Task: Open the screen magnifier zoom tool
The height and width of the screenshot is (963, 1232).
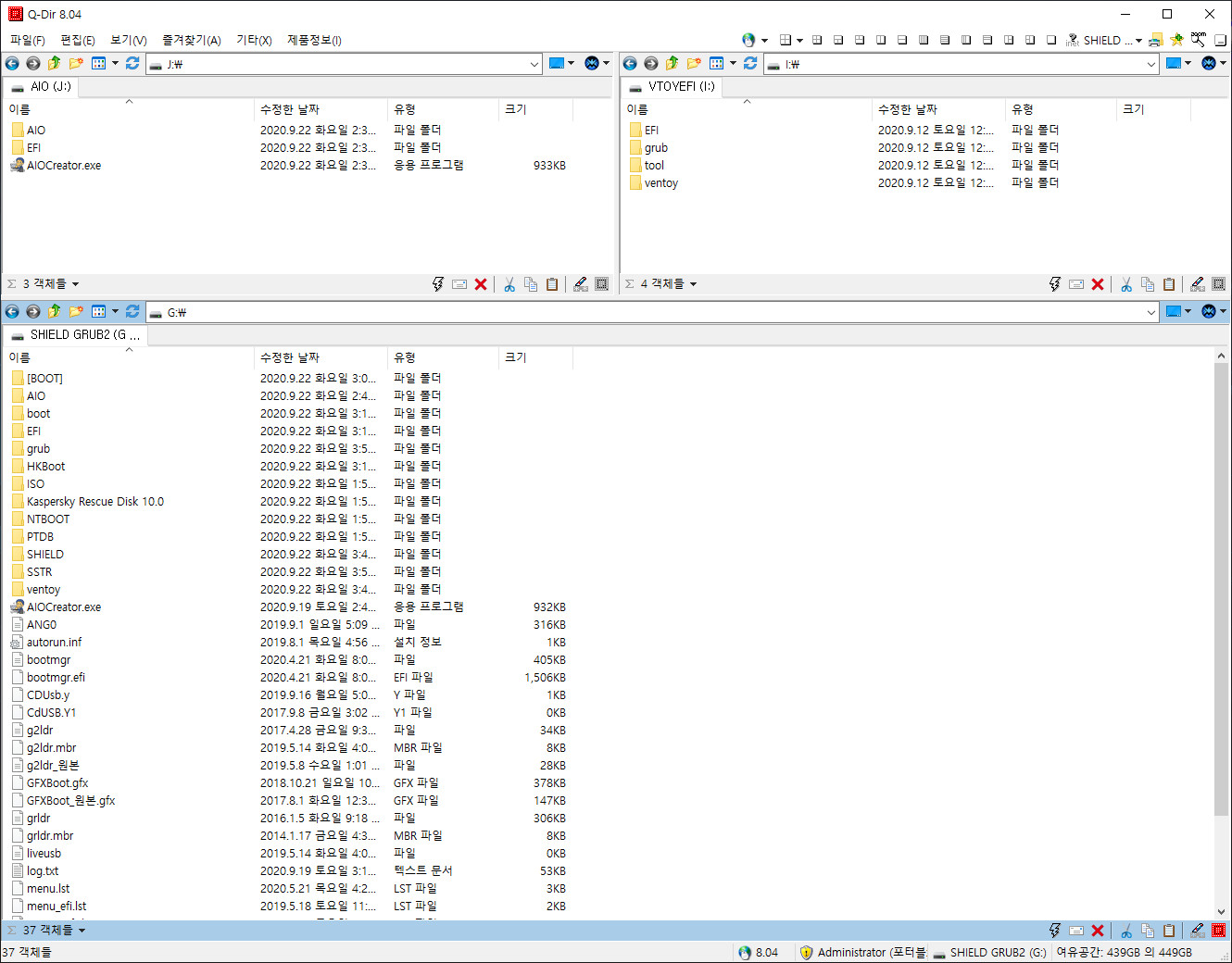Action: coord(1199,40)
